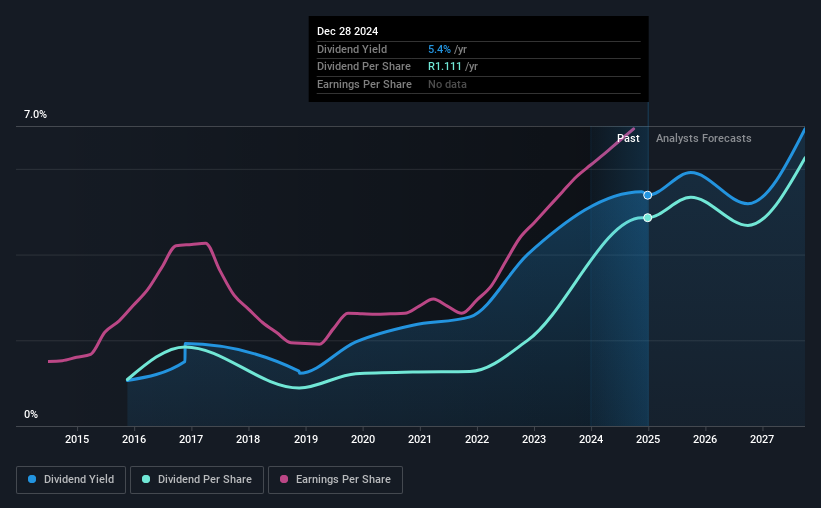This screenshot has width=821, height=508.
Task: Click the tooltip Dividend Yield row label
Action: click(x=352, y=49)
